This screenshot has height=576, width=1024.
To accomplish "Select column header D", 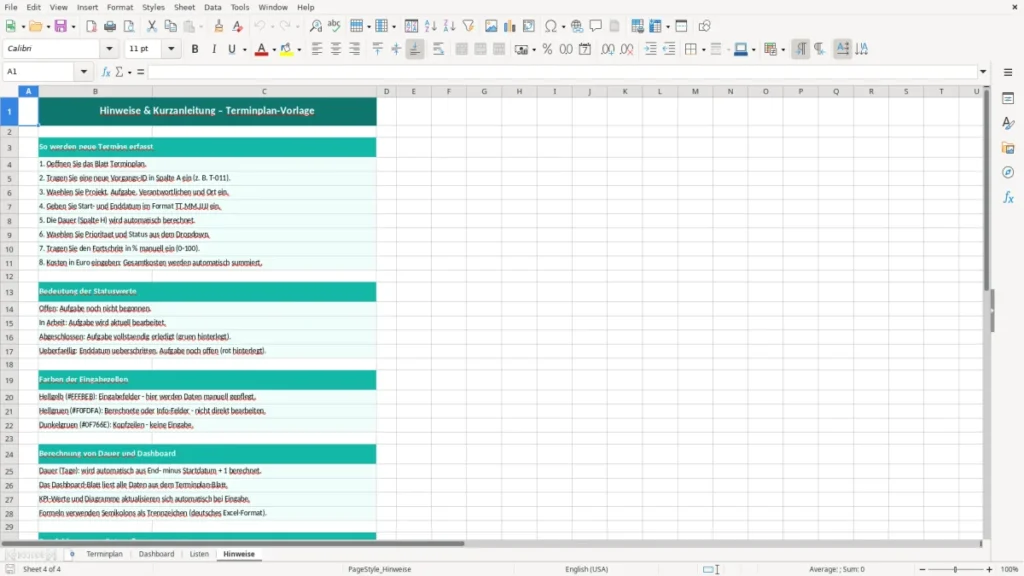I will pyautogui.click(x=386, y=91).
